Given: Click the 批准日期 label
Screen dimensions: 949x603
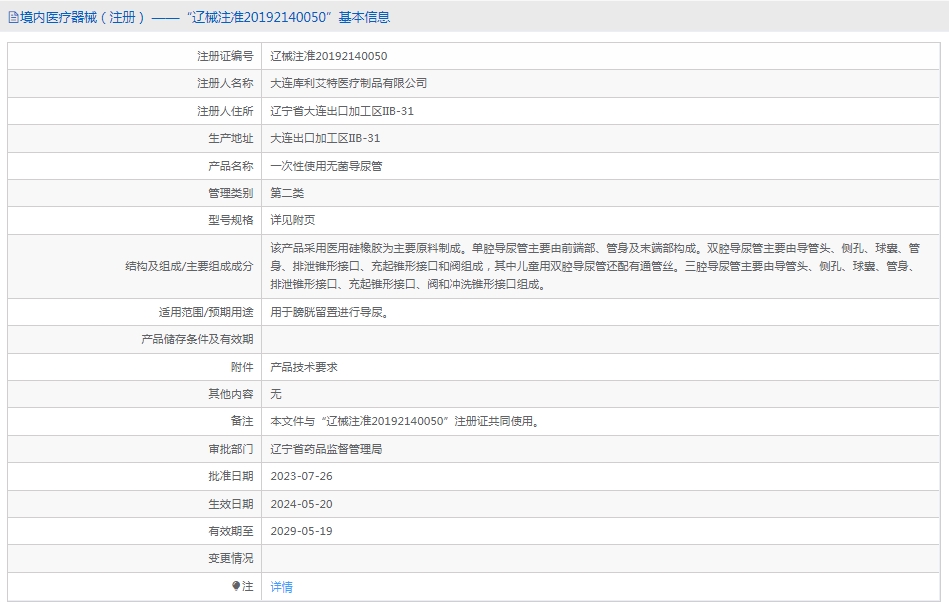Looking at the screenshot, I should coord(231,476).
